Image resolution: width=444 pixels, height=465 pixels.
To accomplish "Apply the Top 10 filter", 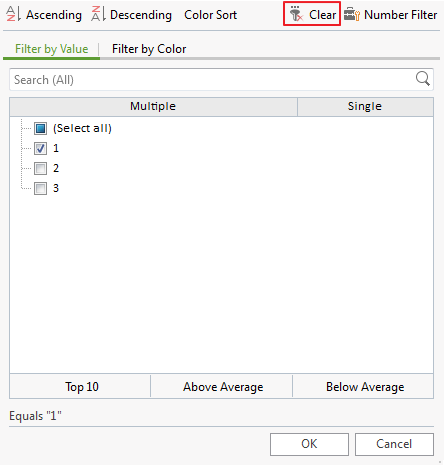I will tap(80, 386).
